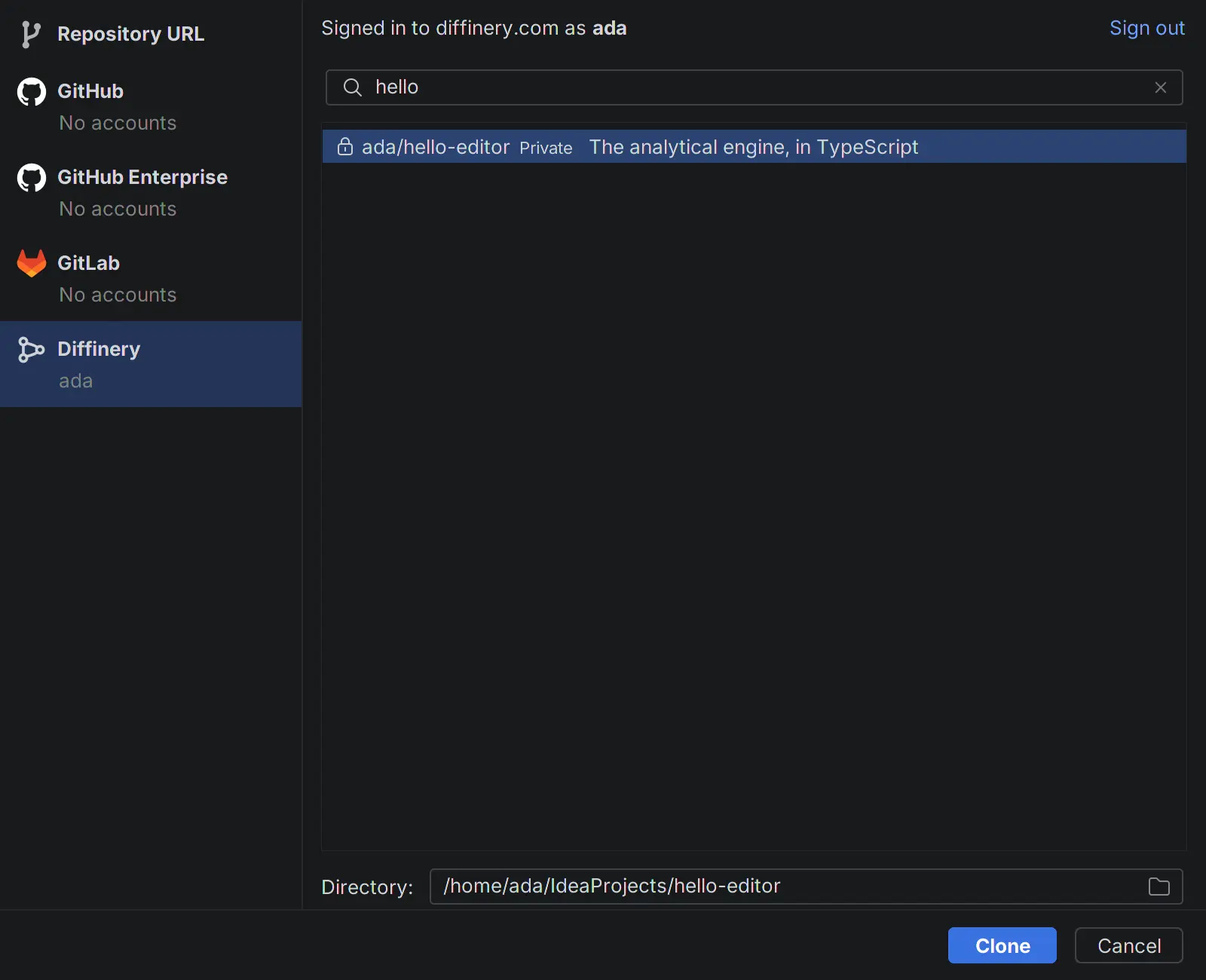The height and width of the screenshot is (980, 1206).
Task: Click the Repository URL branch icon
Action: (31, 34)
